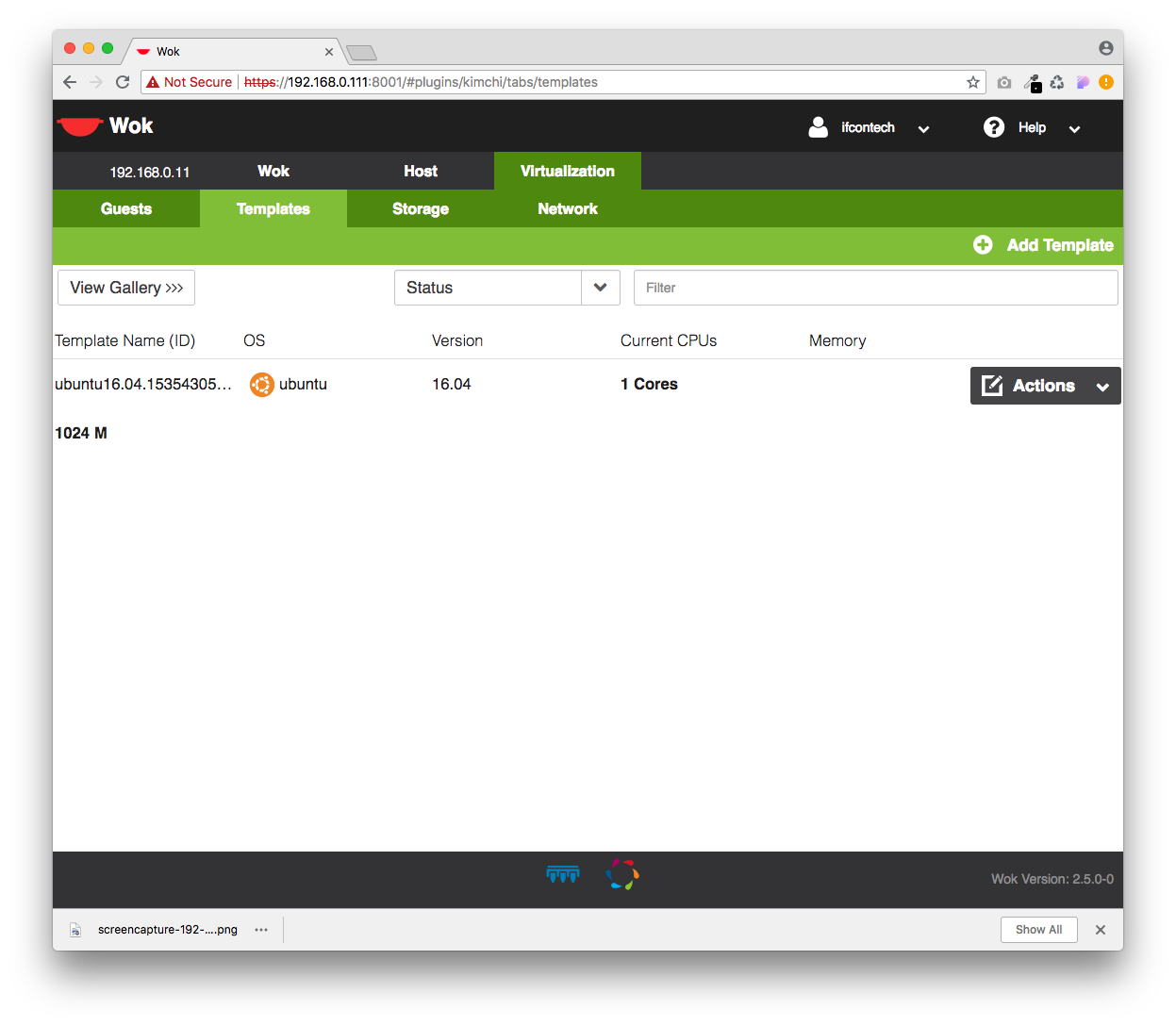Viewport: 1176px width, 1026px height.
Task: Click the colorful circular footer logo
Action: (x=622, y=875)
